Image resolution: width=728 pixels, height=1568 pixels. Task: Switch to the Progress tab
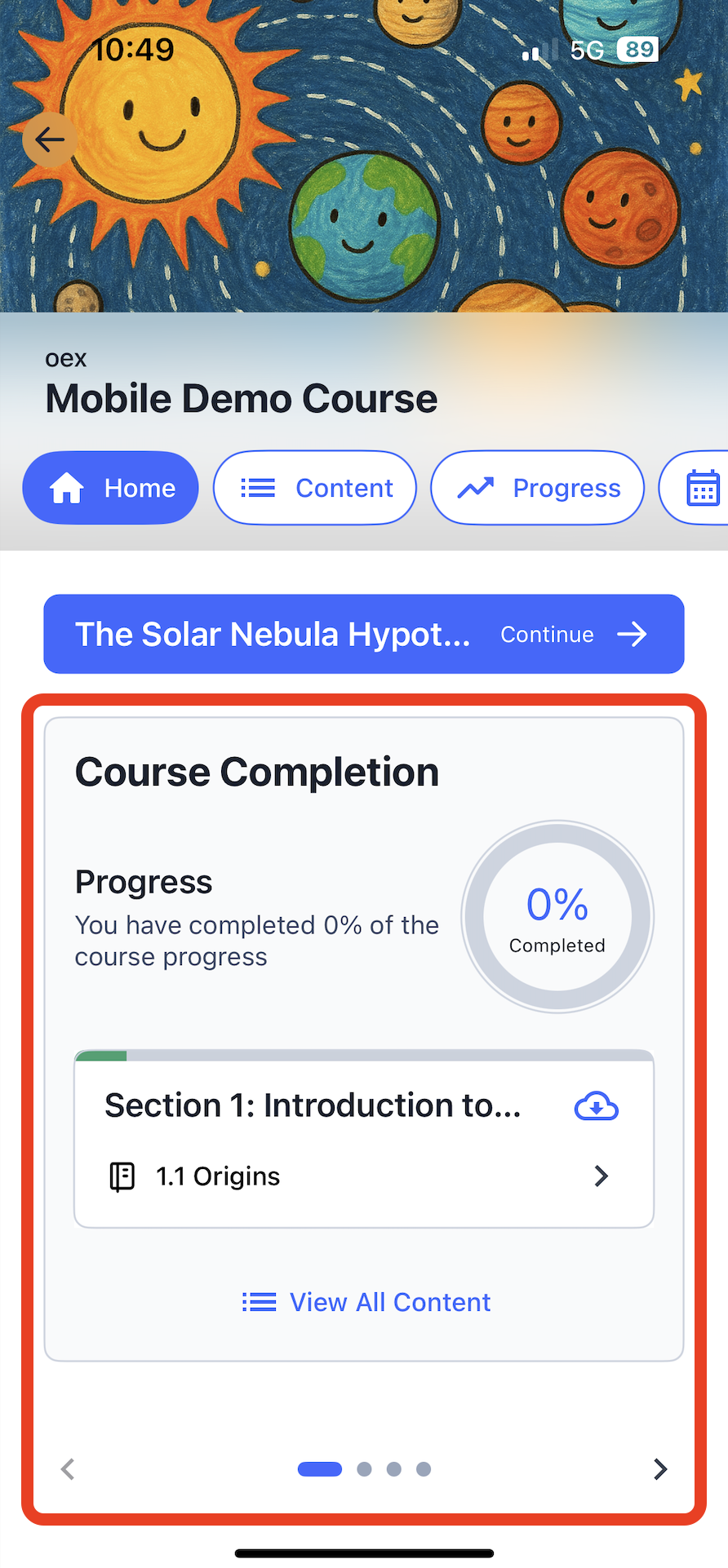(538, 488)
